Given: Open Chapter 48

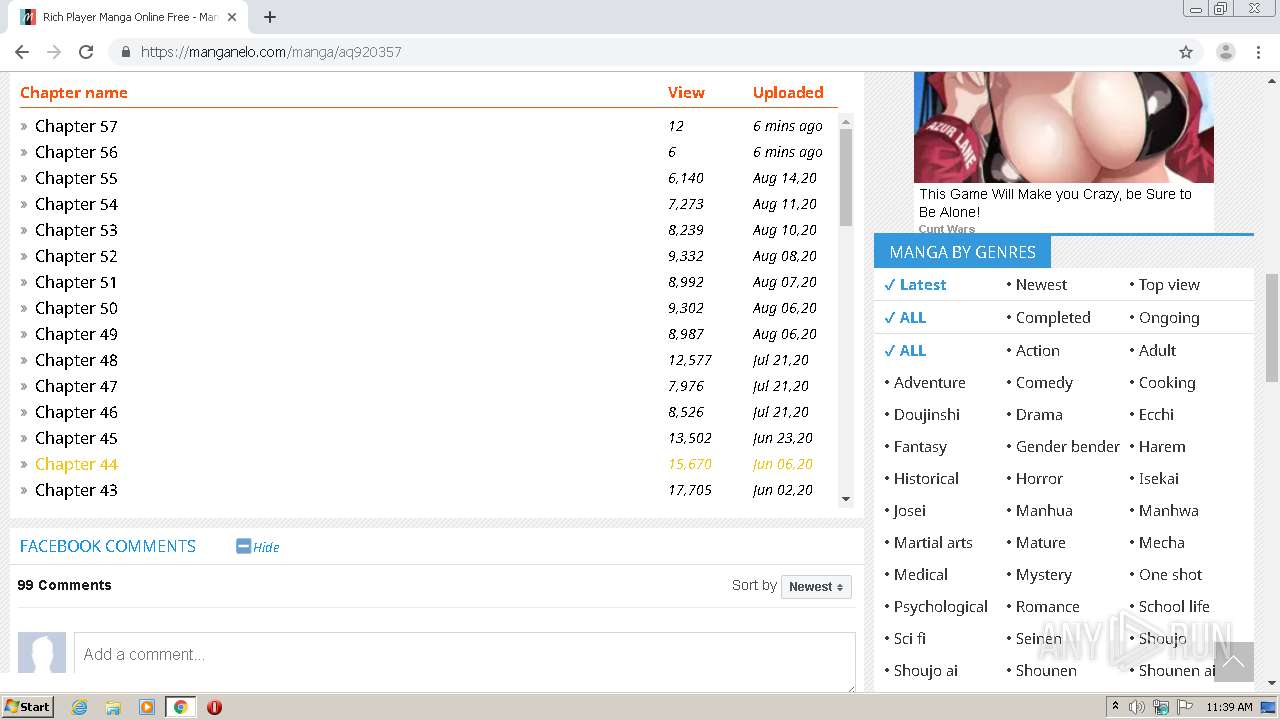Looking at the screenshot, I should (x=76, y=360).
